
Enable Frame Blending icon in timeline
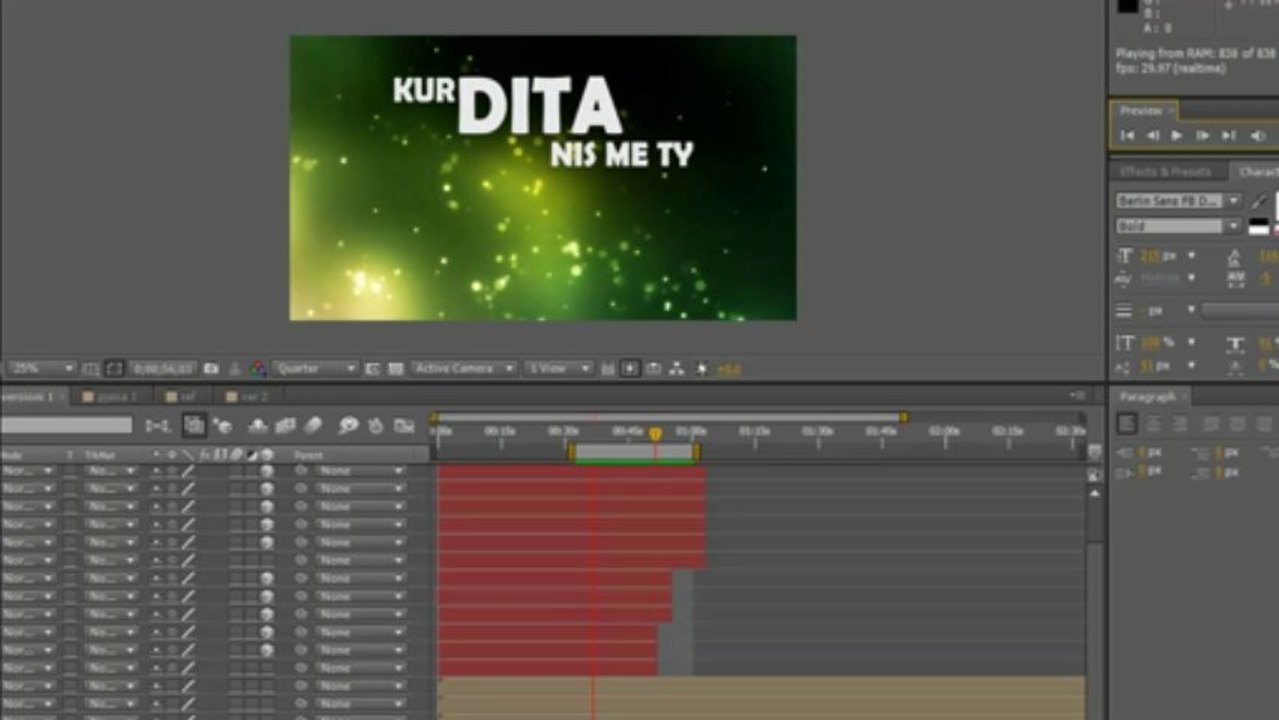pos(286,426)
